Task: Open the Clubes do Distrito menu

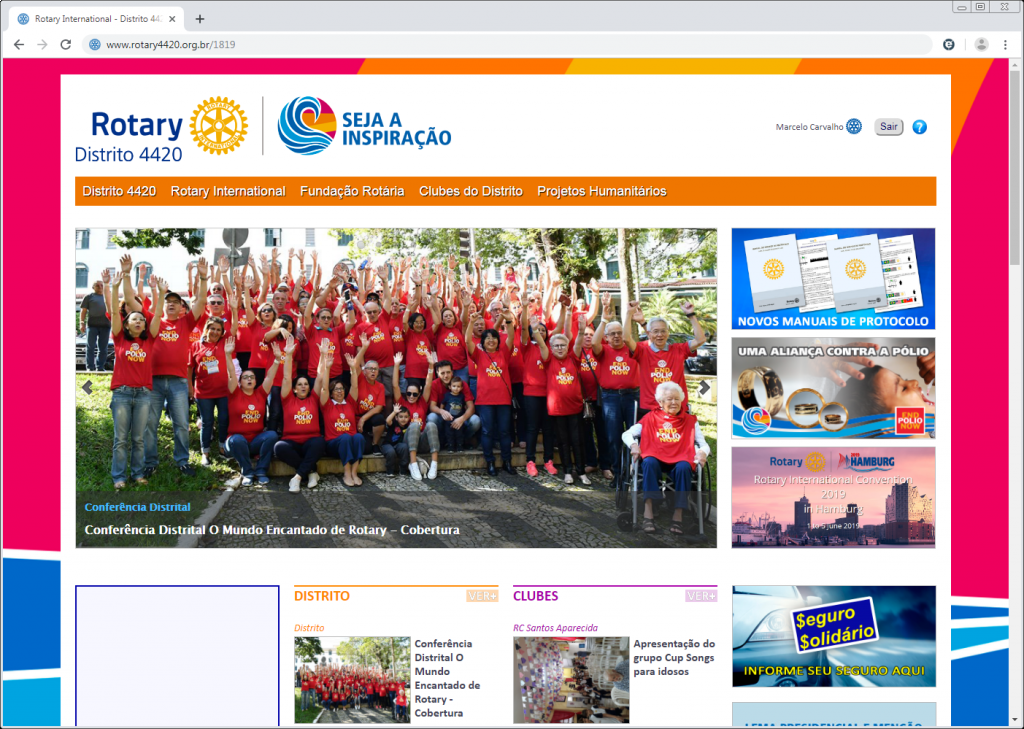Action: [x=470, y=191]
